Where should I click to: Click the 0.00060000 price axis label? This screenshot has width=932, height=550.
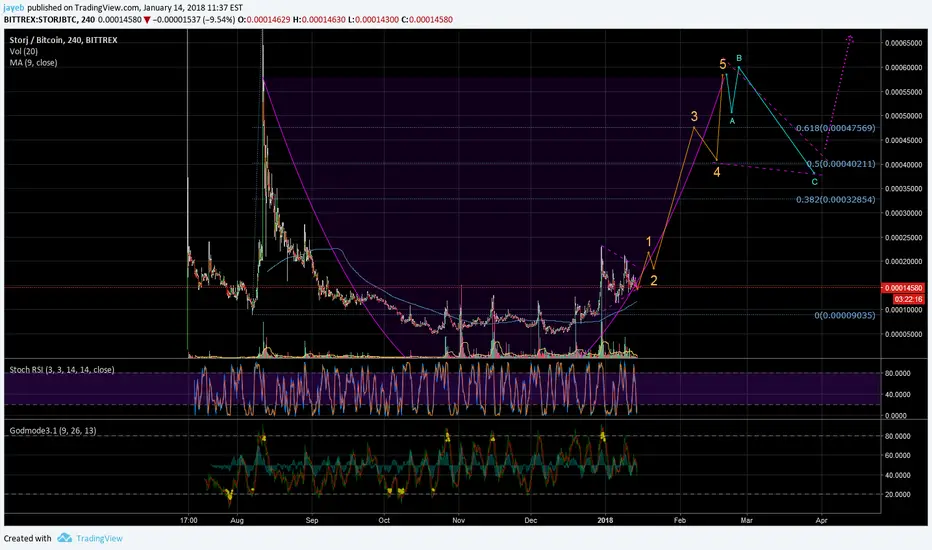[x=903, y=67]
